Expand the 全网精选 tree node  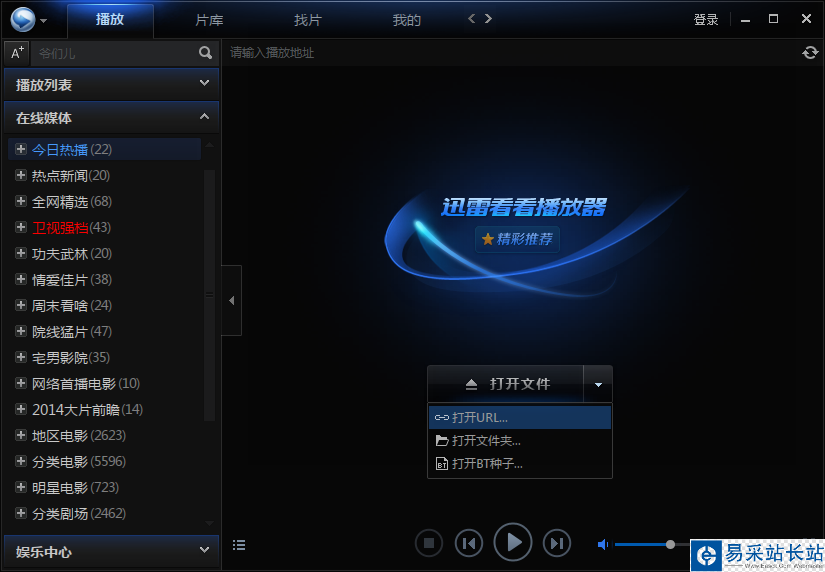tap(21, 201)
